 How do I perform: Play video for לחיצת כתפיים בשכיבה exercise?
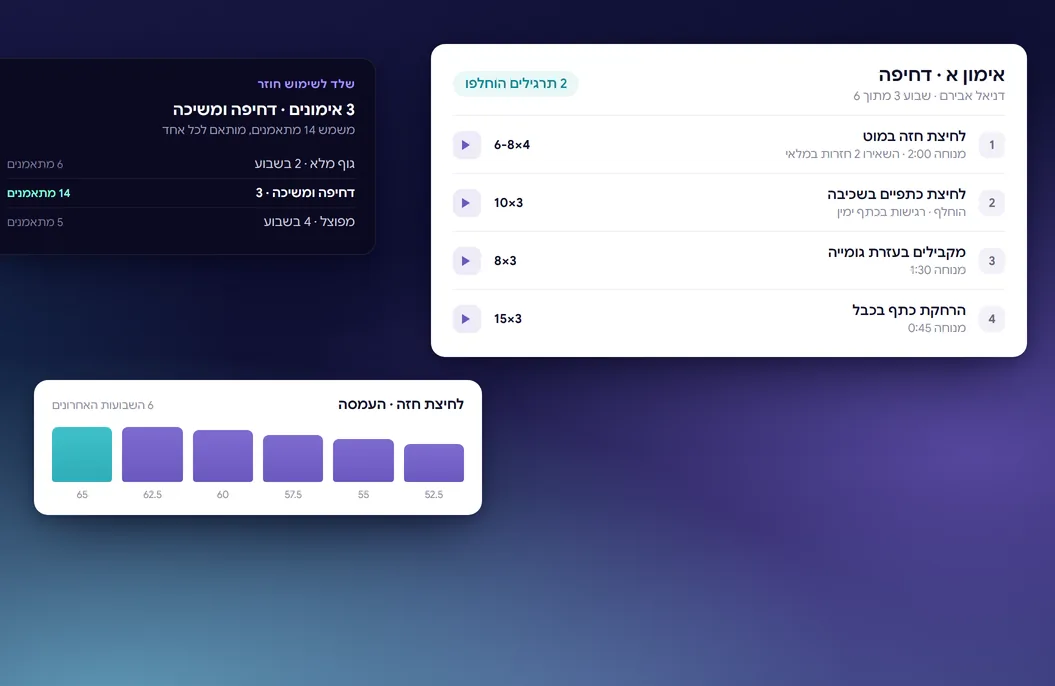click(466, 202)
